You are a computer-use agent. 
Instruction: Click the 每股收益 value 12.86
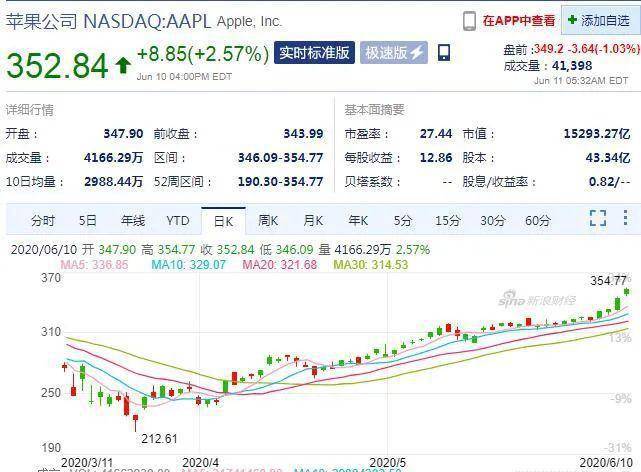[x=436, y=158]
